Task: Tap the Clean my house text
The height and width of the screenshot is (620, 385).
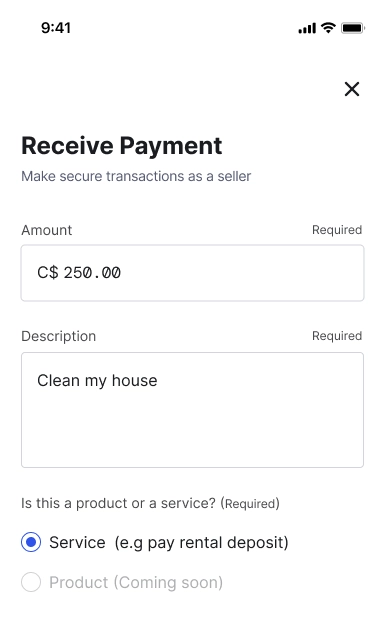Action: click(x=97, y=380)
